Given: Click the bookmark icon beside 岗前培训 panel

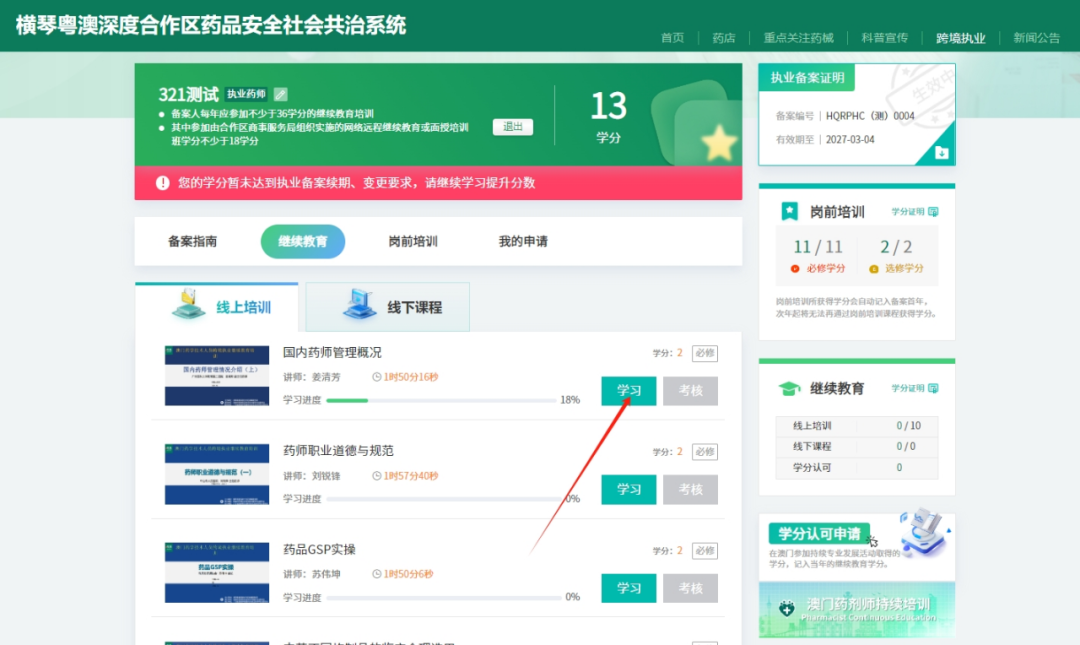Looking at the screenshot, I should (789, 210).
